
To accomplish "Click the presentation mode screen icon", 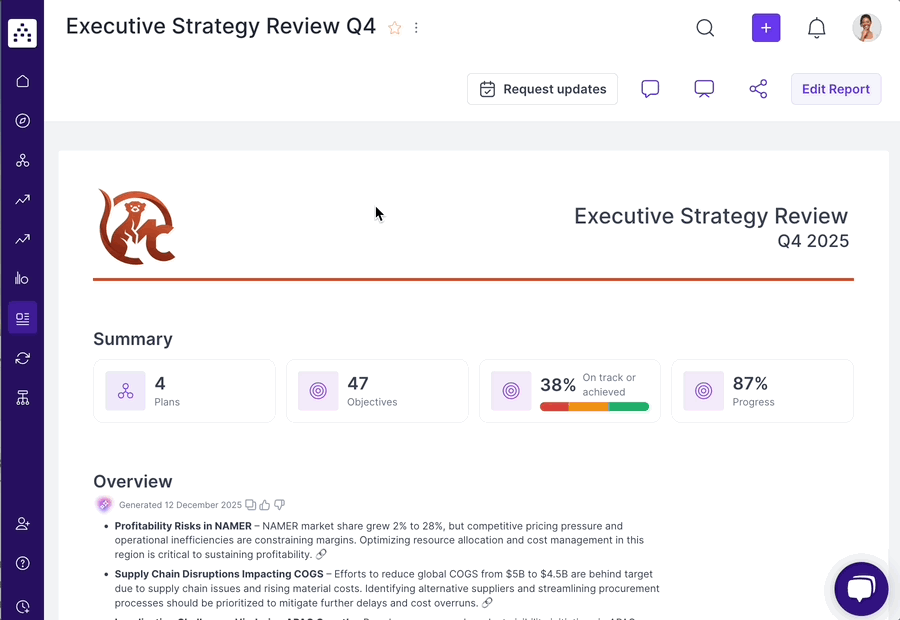I will (x=704, y=89).
